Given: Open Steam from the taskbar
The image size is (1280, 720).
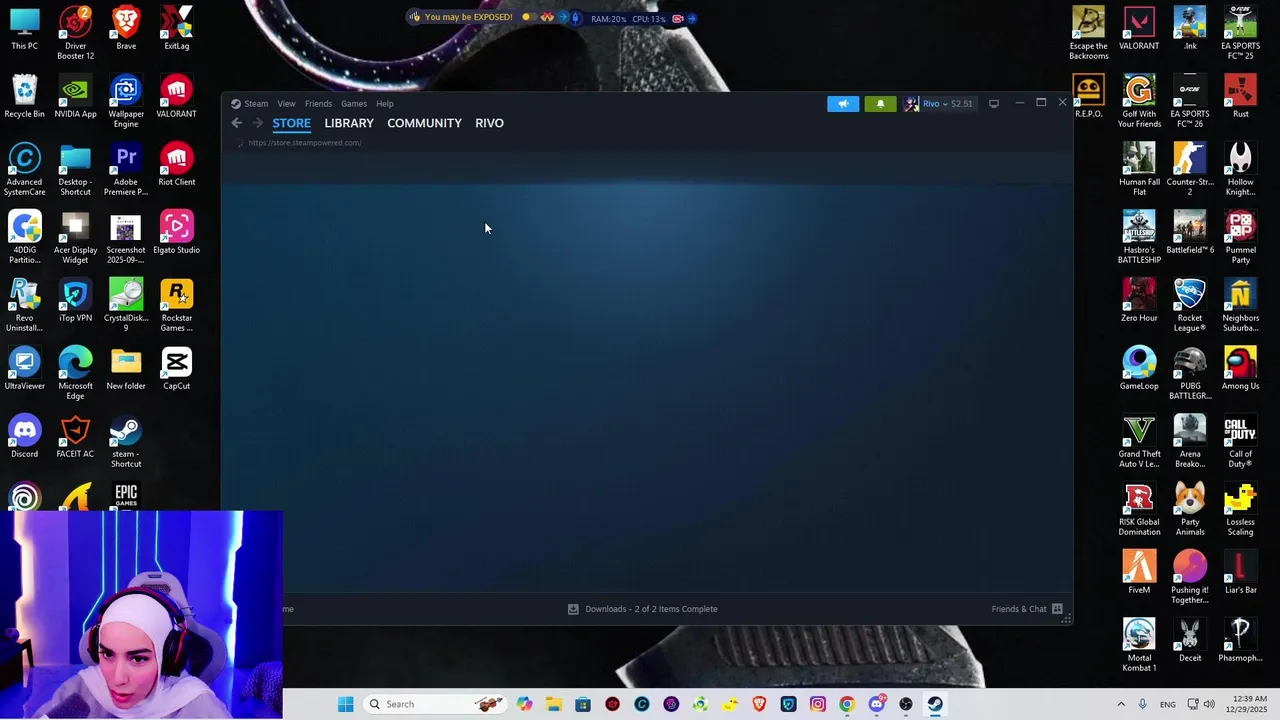Looking at the screenshot, I should click(935, 704).
